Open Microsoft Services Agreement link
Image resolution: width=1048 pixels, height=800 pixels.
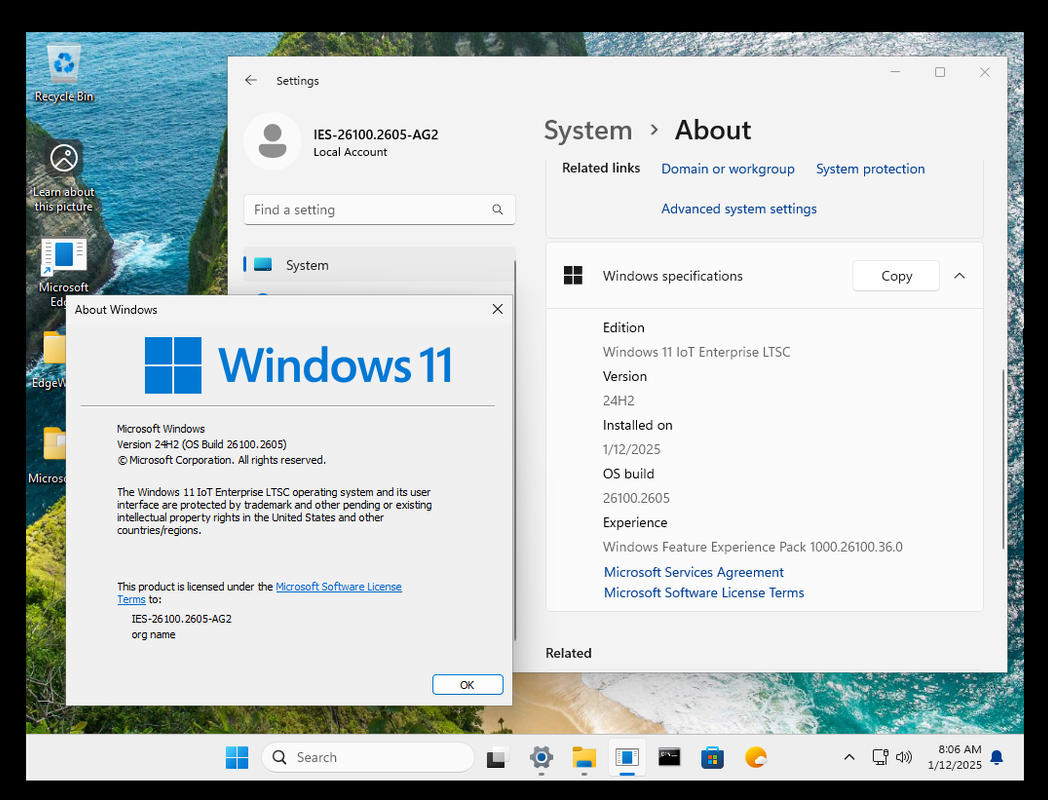click(x=694, y=572)
